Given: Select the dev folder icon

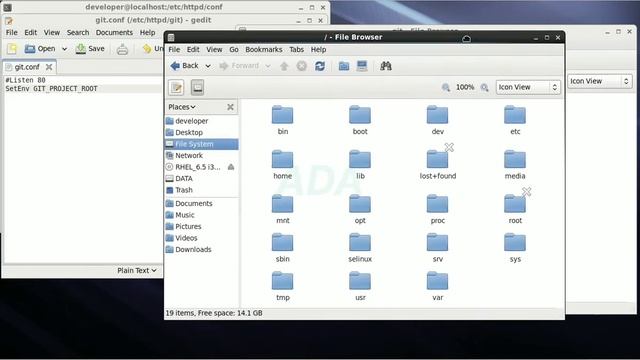Looking at the screenshot, I should (437, 115).
